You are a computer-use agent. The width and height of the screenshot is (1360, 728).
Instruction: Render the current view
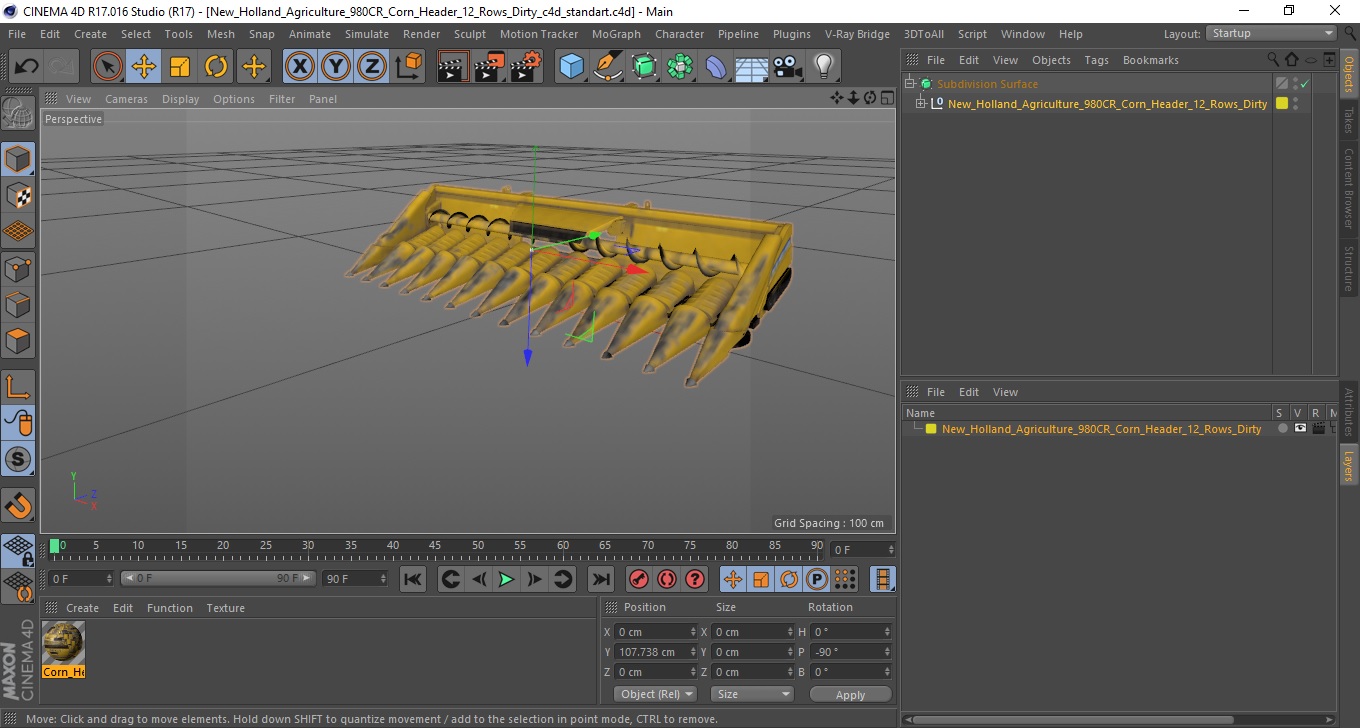[x=453, y=67]
